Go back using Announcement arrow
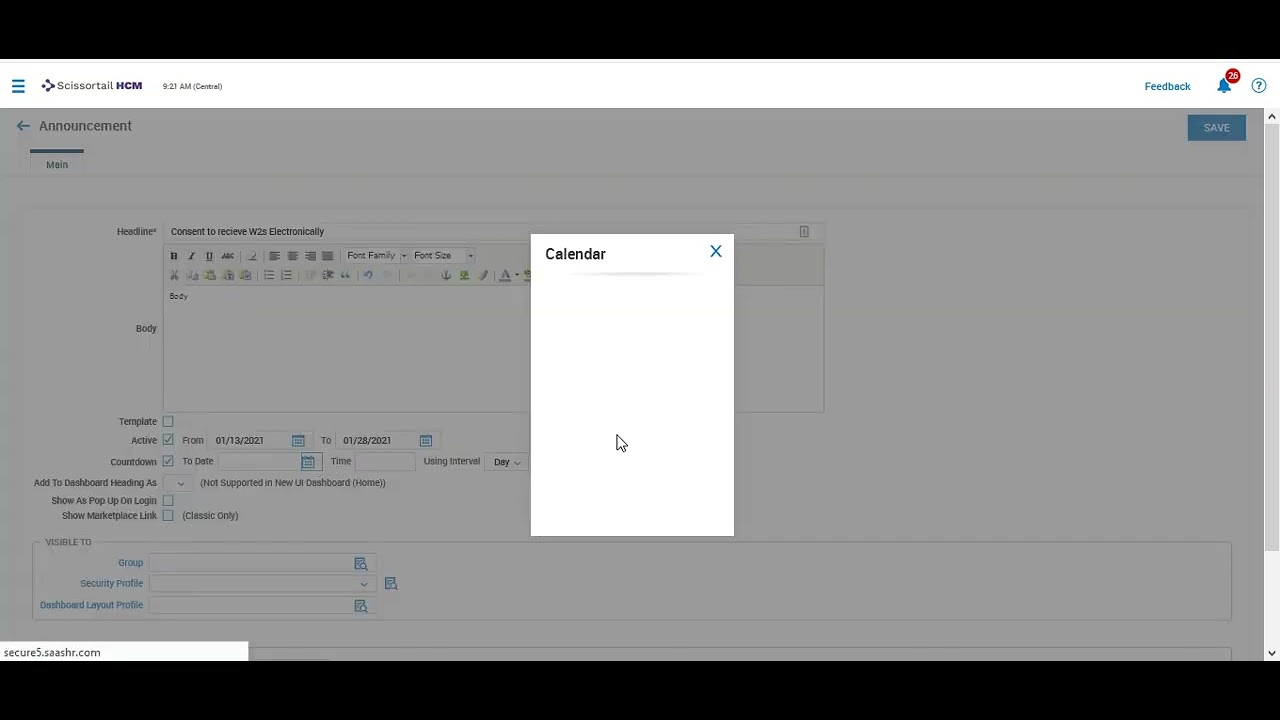 [x=23, y=126]
